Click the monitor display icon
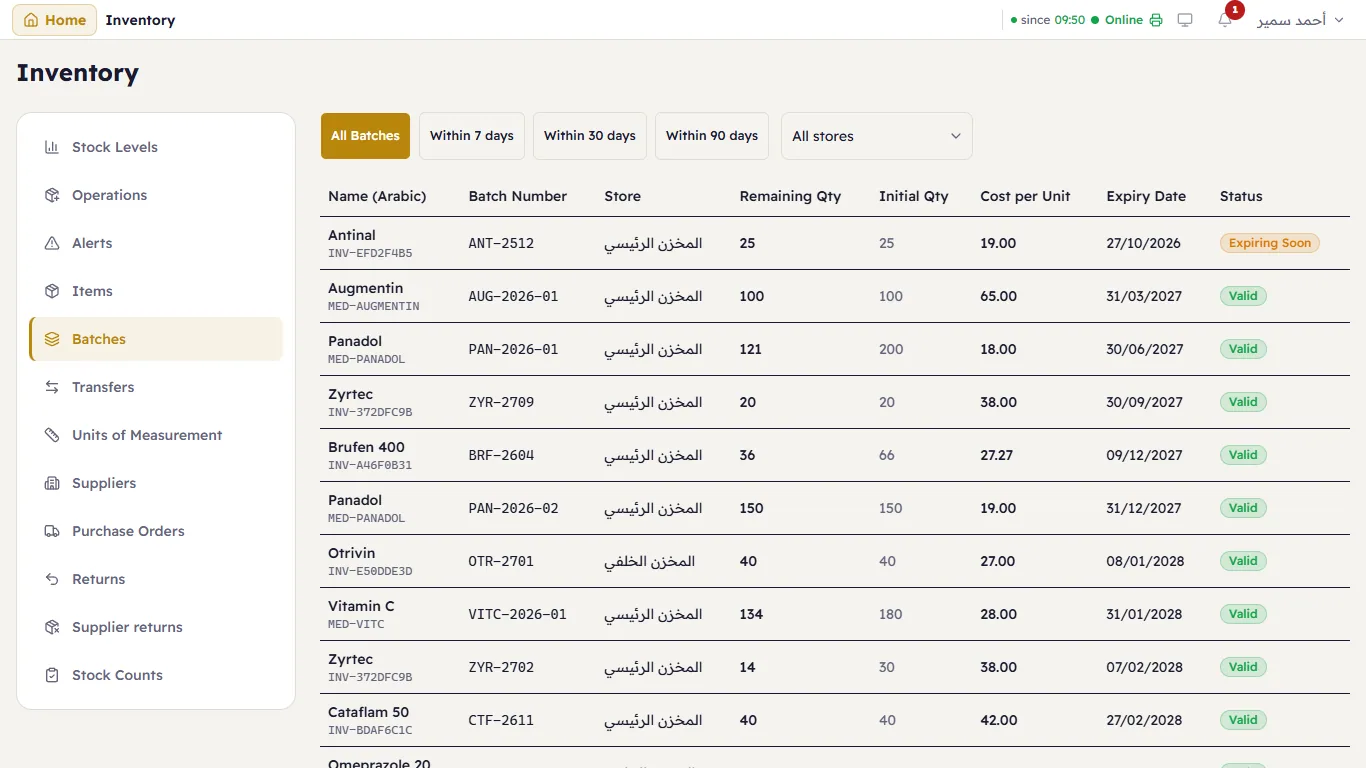 pos(1185,20)
